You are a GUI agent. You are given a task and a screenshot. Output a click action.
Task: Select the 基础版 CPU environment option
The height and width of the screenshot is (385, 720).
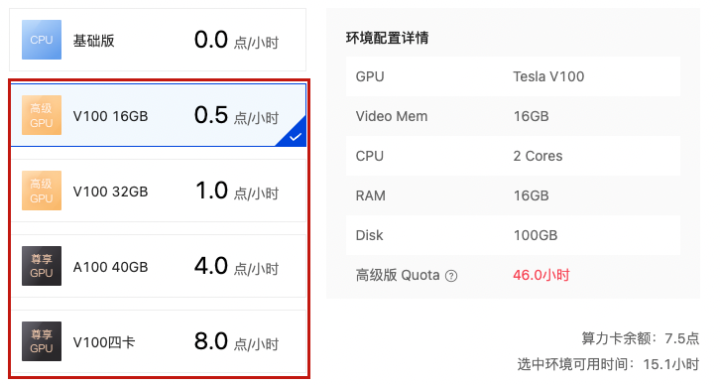coord(158,40)
